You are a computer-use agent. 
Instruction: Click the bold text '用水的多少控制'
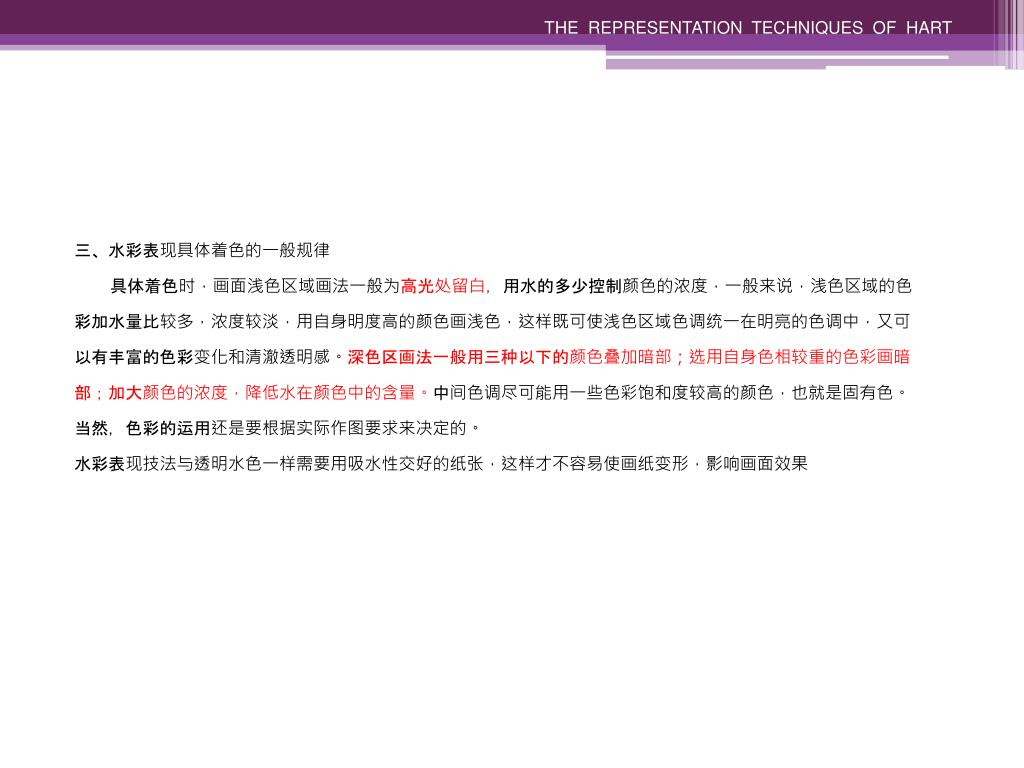pos(562,286)
